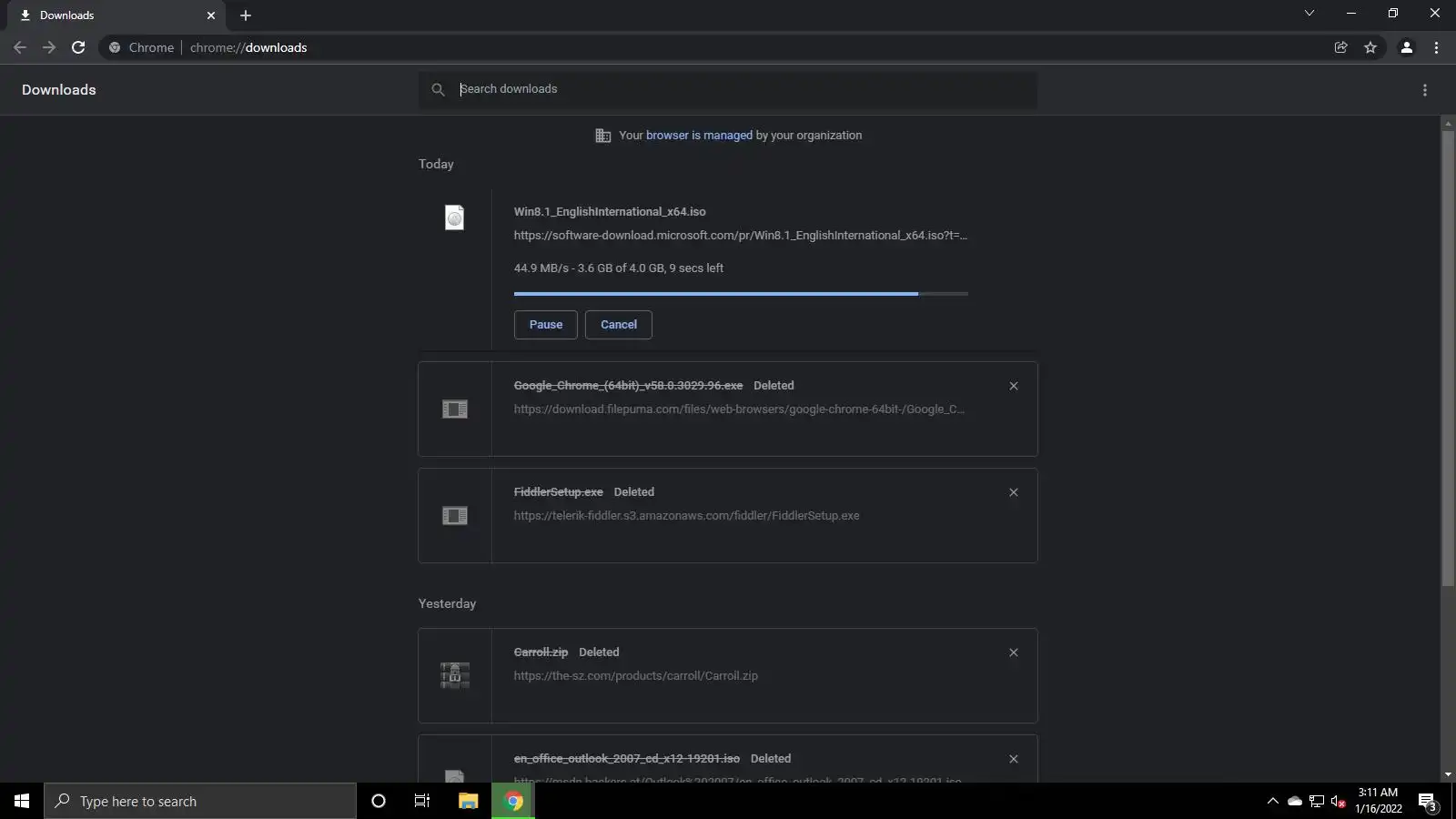Cancel the Win8.1 ISO download
The height and width of the screenshot is (819, 1456).
pyautogui.click(x=619, y=325)
